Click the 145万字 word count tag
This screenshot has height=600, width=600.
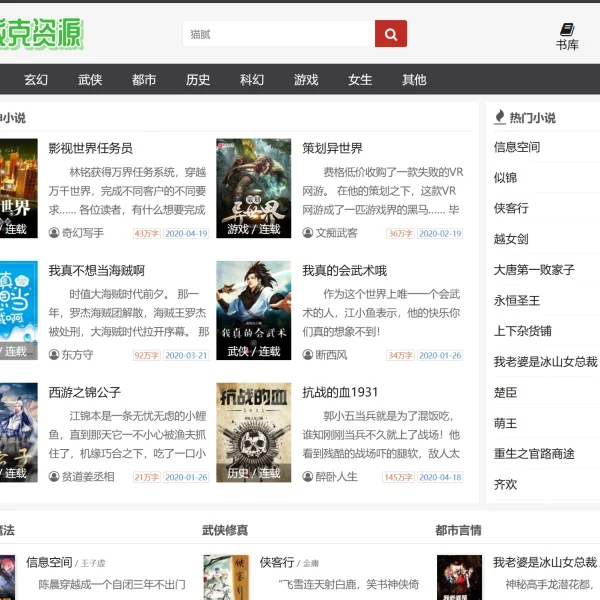[398, 477]
